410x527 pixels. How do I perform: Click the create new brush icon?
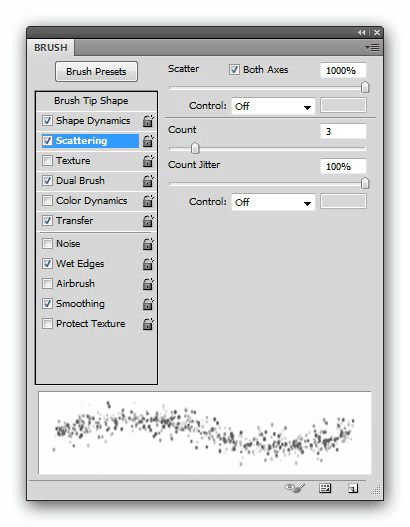[x=353, y=488]
